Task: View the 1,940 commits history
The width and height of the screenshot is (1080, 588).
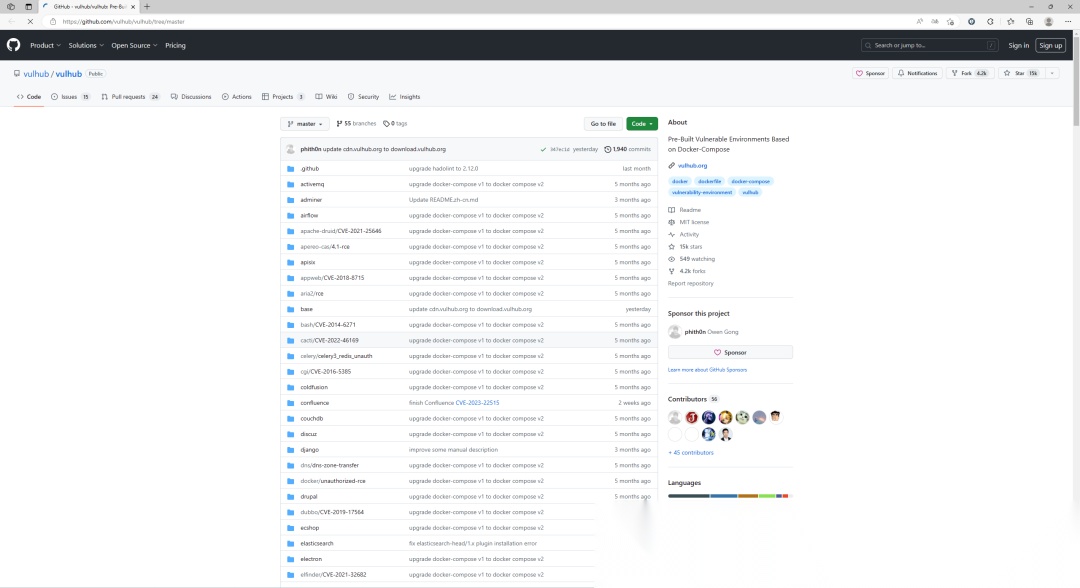Action: 627,149
